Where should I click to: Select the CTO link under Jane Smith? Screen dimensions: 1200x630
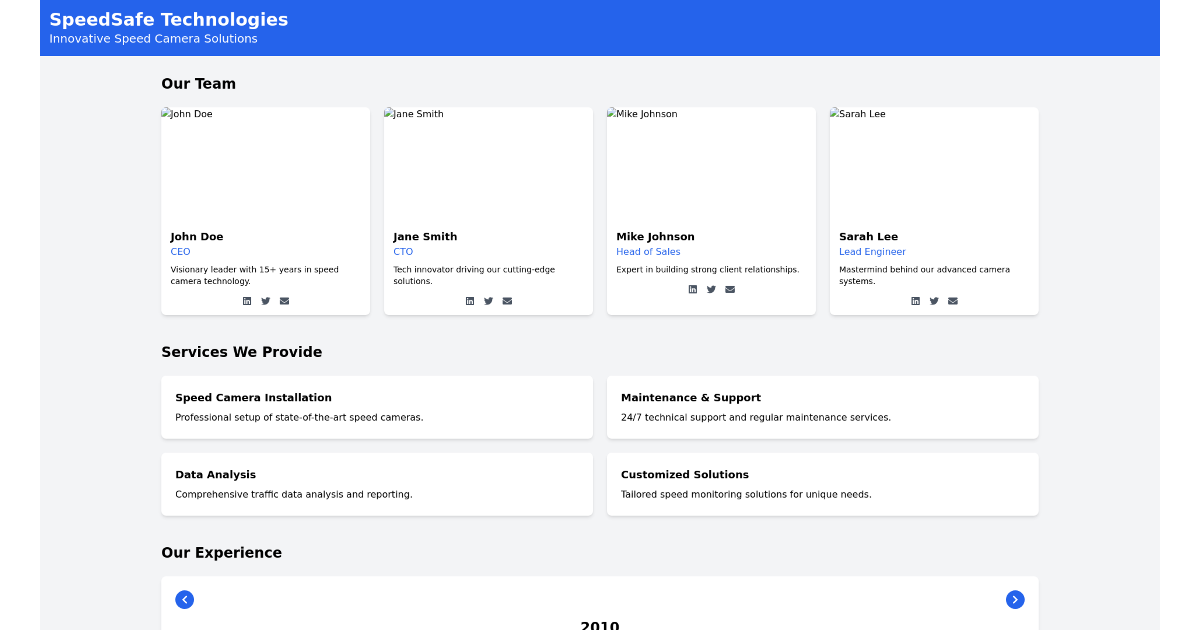[x=403, y=251]
